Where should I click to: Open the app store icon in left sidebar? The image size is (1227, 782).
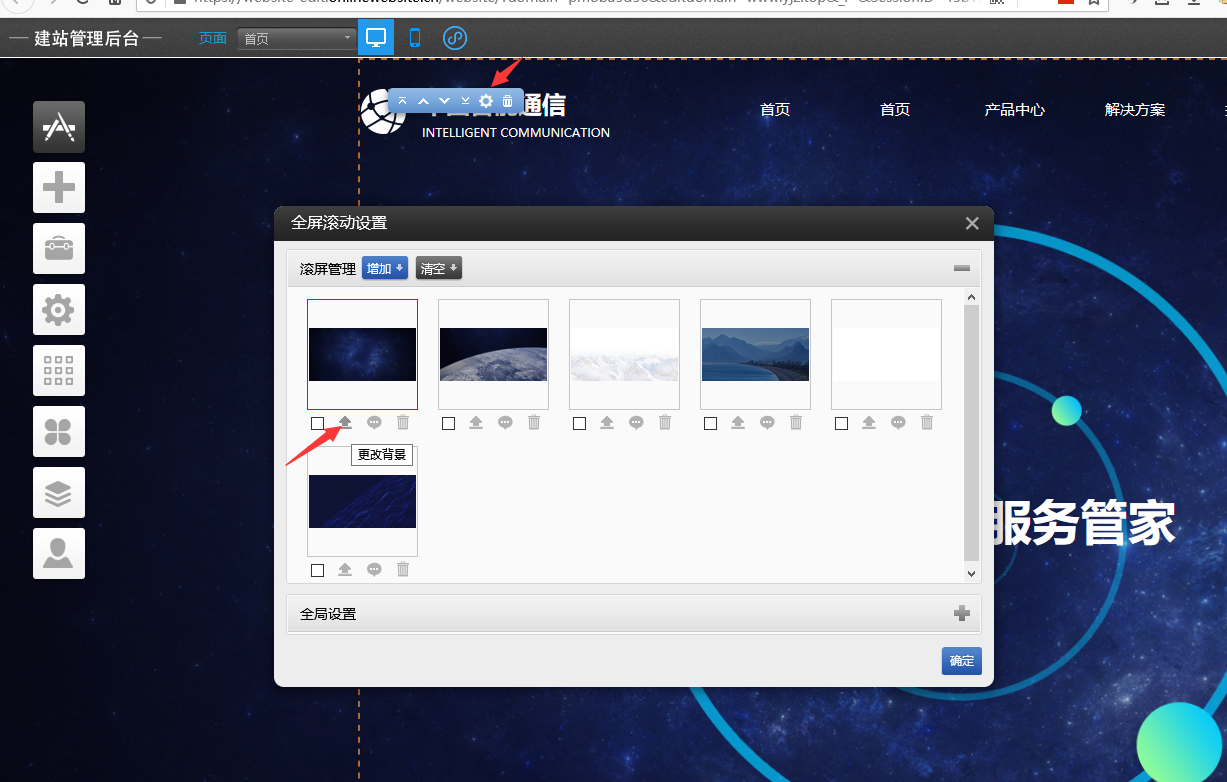(59, 127)
